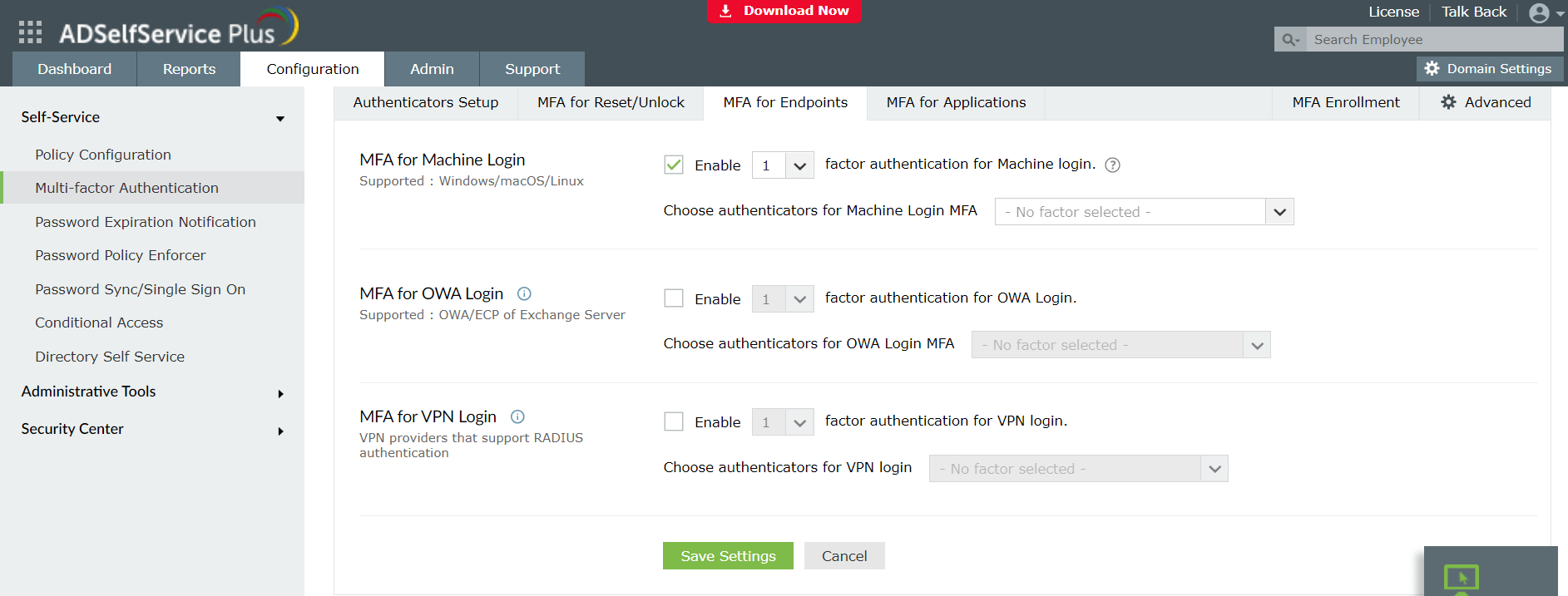Click the Advanced gear tab

[1486, 102]
